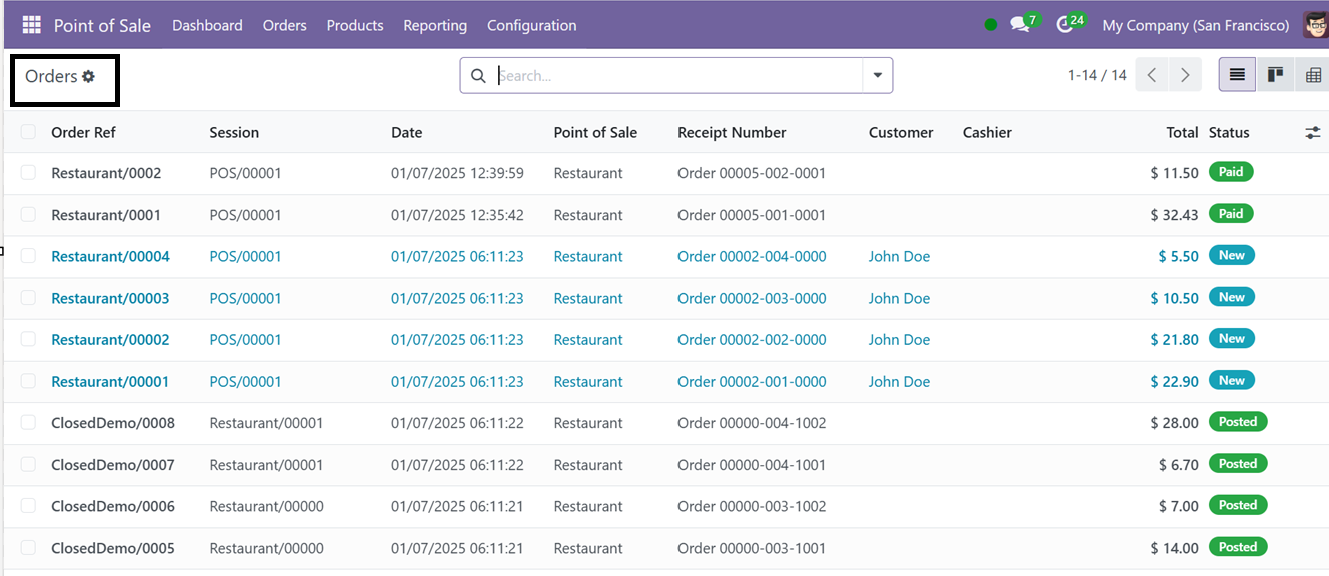Open order Restaurant/00001
This screenshot has height=576, width=1329.
pyautogui.click(x=110, y=381)
